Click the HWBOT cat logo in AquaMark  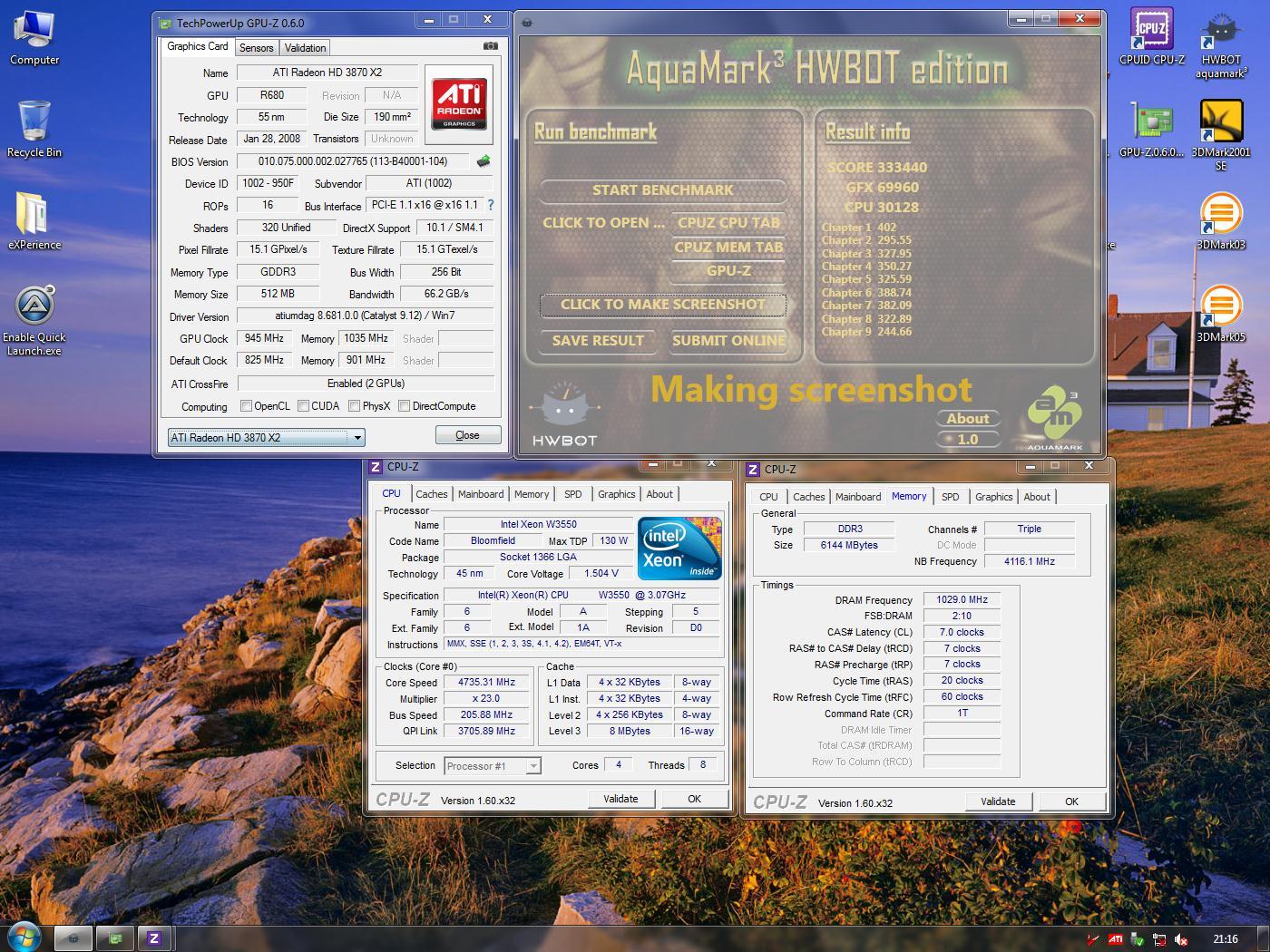pyautogui.click(x=564, y=414)
